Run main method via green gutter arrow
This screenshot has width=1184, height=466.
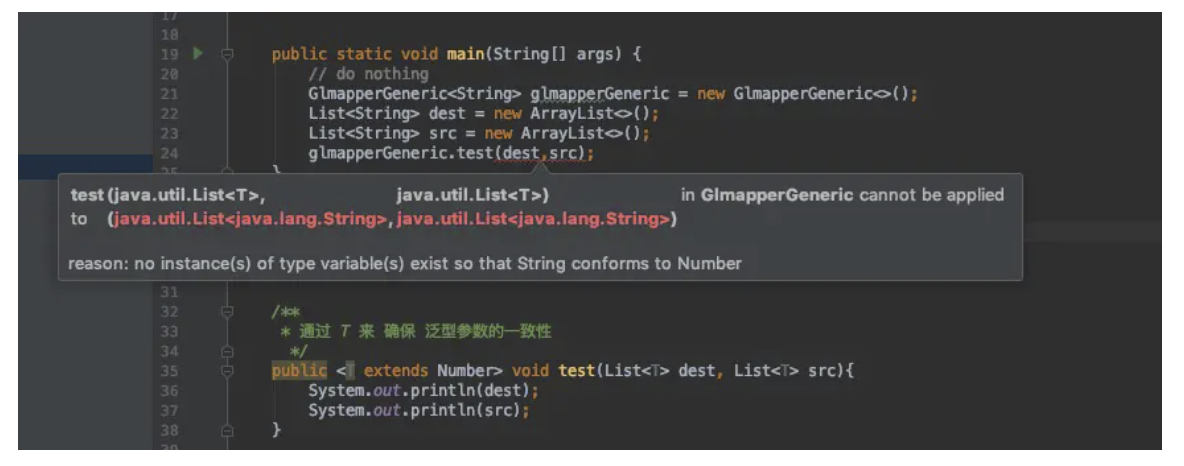coord(198,53)
